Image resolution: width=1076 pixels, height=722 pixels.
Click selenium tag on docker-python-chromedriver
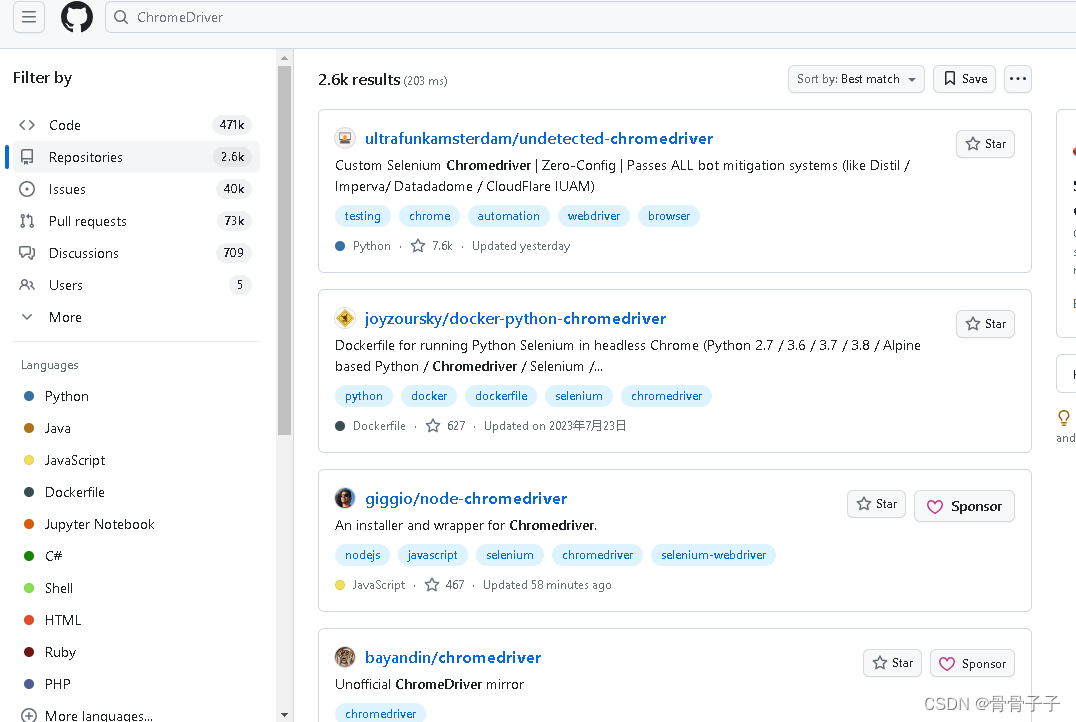click(578, 396)
